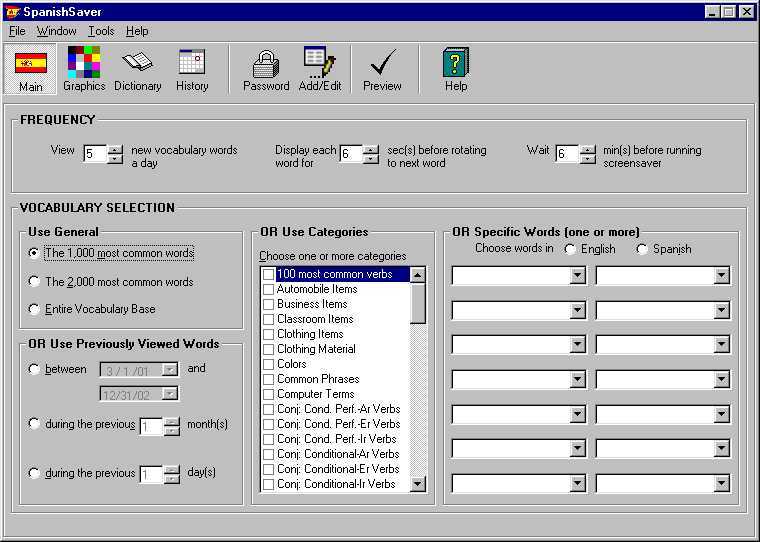This screenshot has width=760, height=542.
Task: Check Conj: Cond. Perf.-Ar Verbs
Action: (268, 410)
